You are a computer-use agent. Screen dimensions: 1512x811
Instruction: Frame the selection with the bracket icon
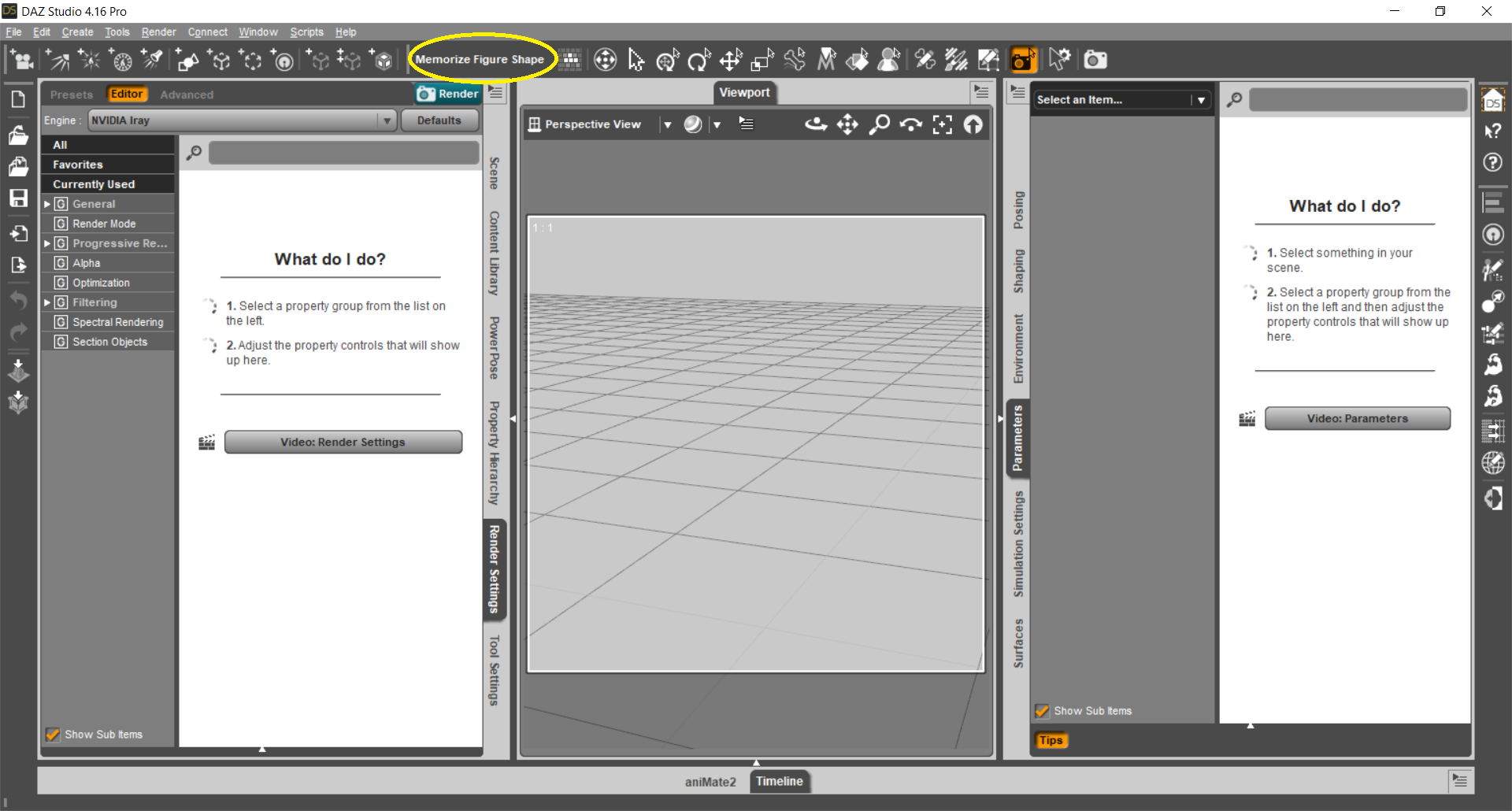click(942, 124)
